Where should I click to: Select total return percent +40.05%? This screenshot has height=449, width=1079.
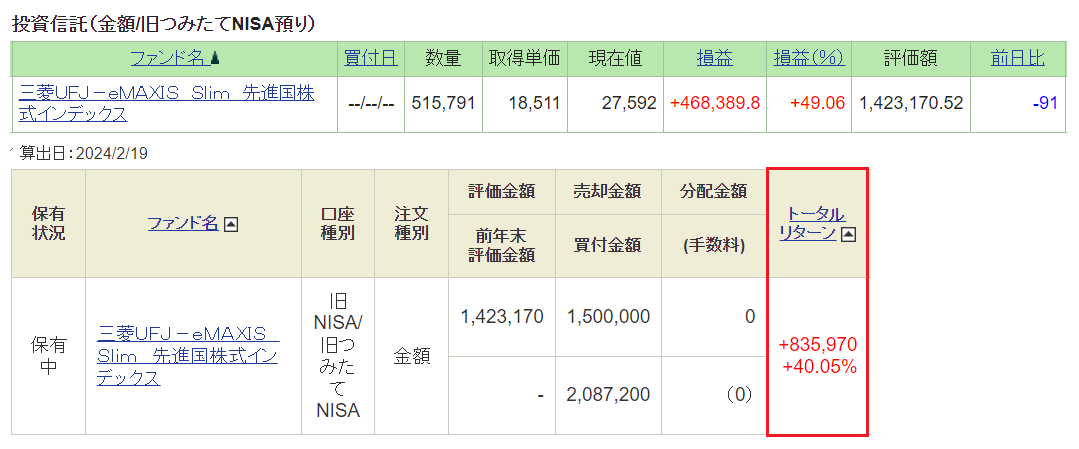pos(820,367)
